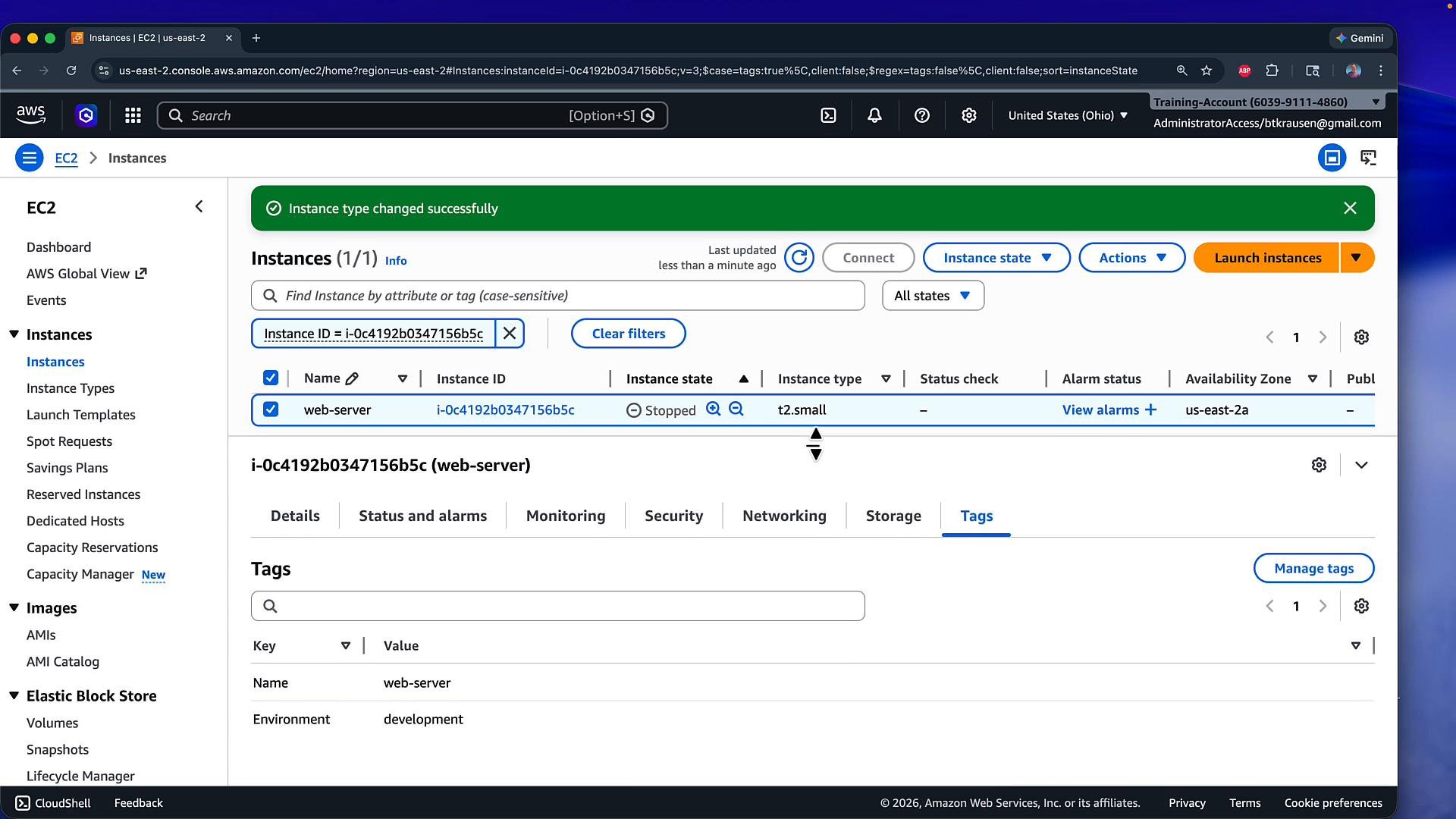This screenshot has width=1456, height=819.
Task: Click the AWS logo home icon
Action: (30, 115)
